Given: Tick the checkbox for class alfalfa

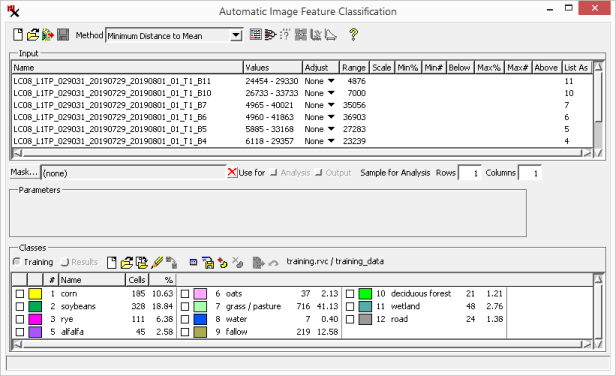Looking at the screenshot, I should point(20,332).
